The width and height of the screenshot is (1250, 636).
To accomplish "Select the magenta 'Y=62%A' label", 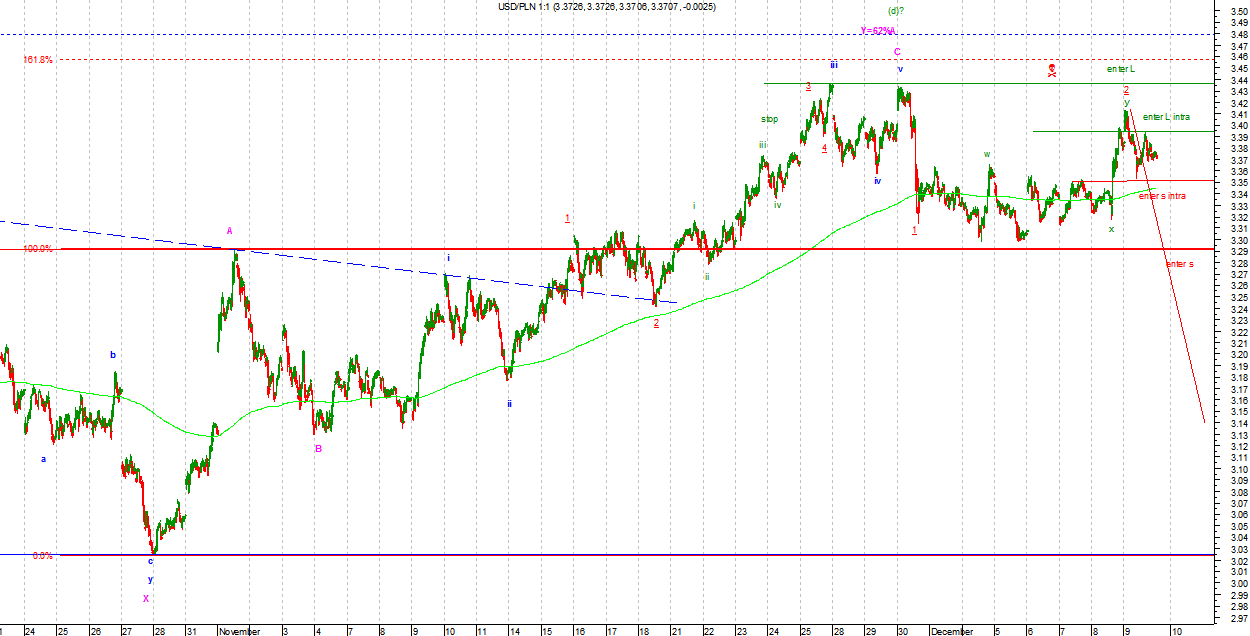I will coord(878,30).
